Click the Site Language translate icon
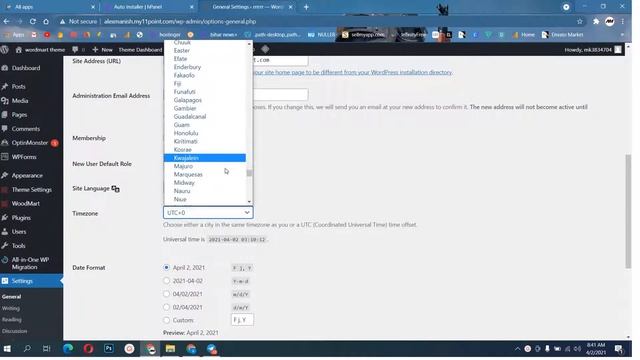640x360 pixels. point(116,189)
